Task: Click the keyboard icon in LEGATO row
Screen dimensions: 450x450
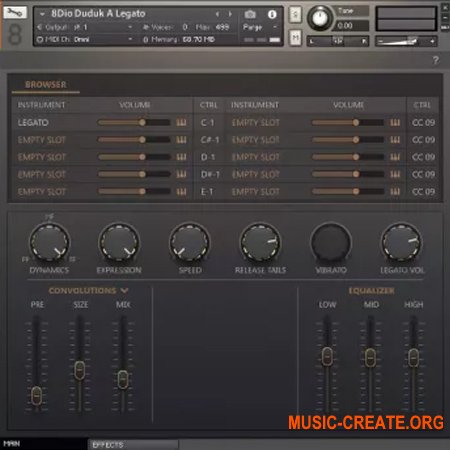Action: (181, 123)
